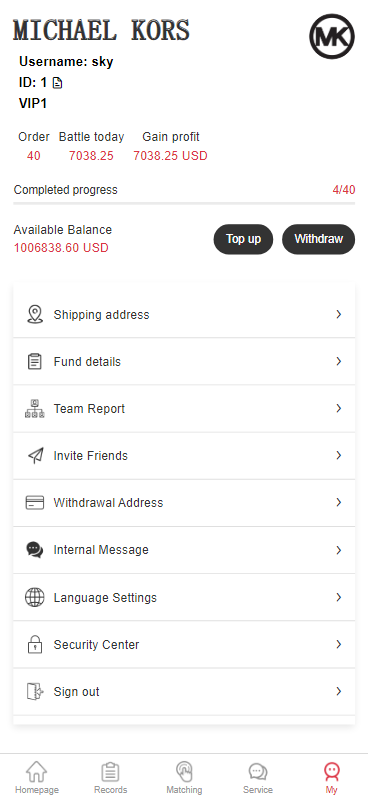Tap the Top up button
The image size is (368, 797).
click(x=243, y=239)
